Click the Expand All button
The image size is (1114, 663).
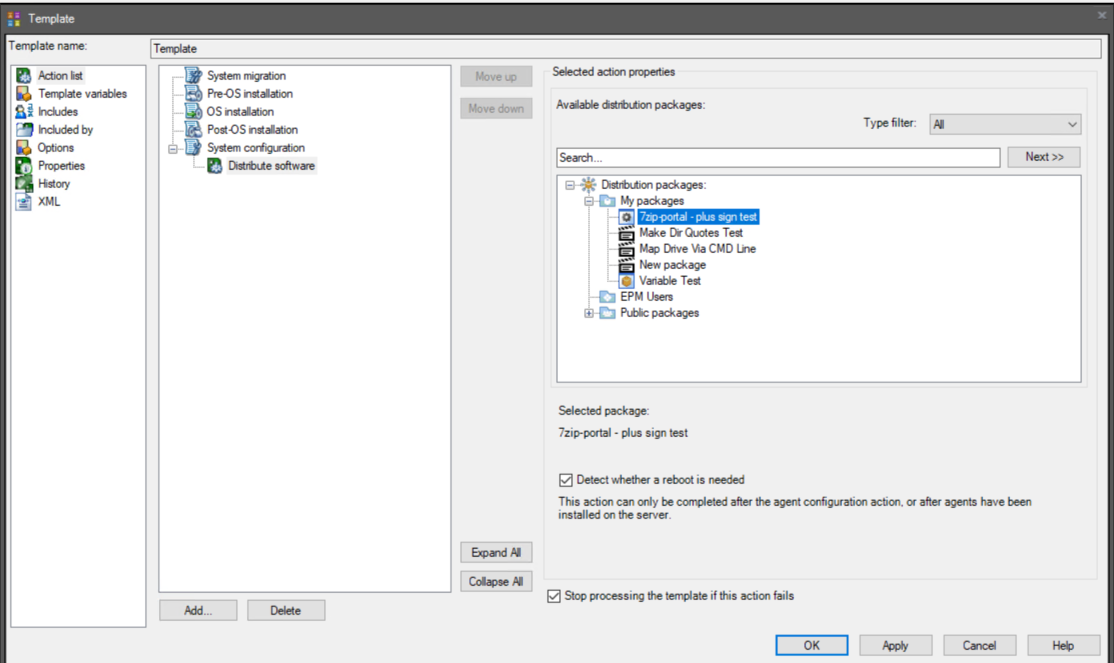tap(496, 552)
